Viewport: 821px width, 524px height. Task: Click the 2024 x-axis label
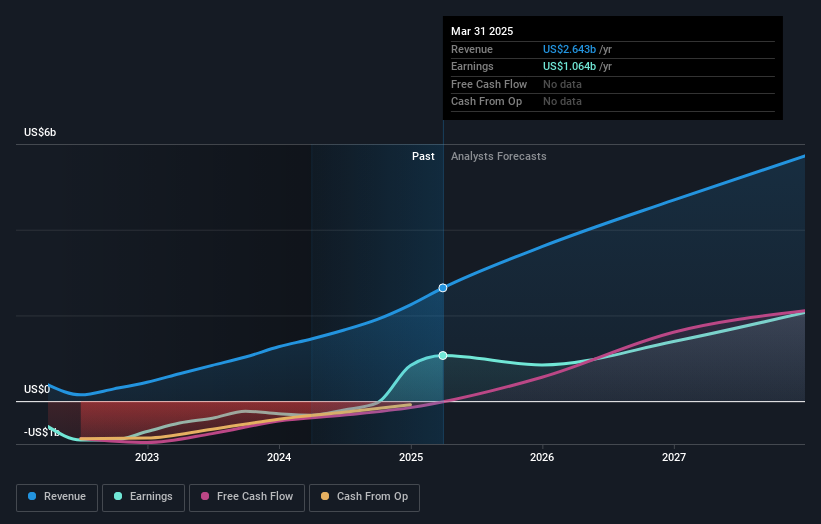(x=279, y=458)
